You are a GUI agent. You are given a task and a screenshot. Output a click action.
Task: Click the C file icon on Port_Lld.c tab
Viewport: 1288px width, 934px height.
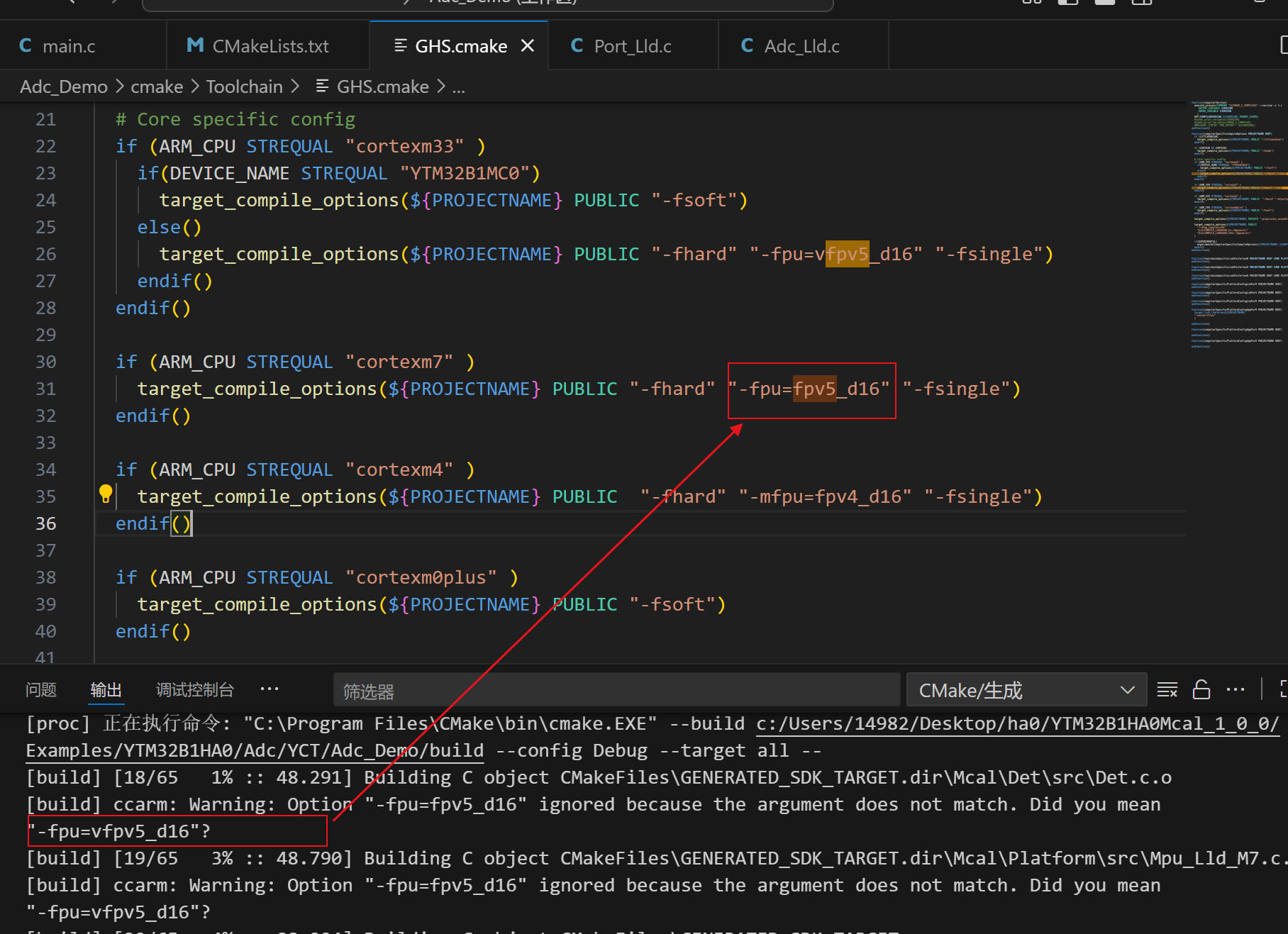pyautogui.click(x=577, y=46)
